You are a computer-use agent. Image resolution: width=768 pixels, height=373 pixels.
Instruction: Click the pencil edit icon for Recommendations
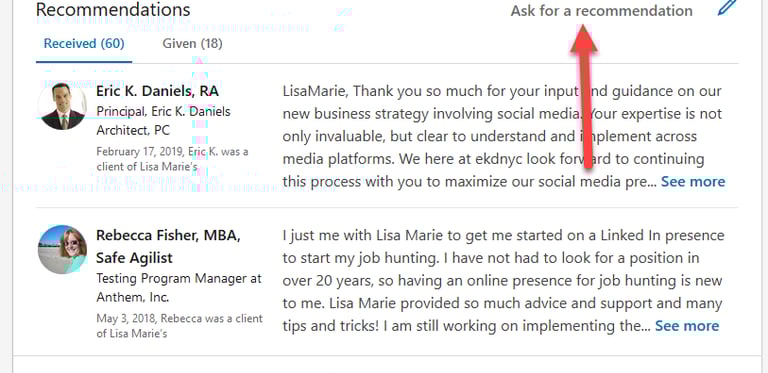pyautogui.click(x=727, y=8)
